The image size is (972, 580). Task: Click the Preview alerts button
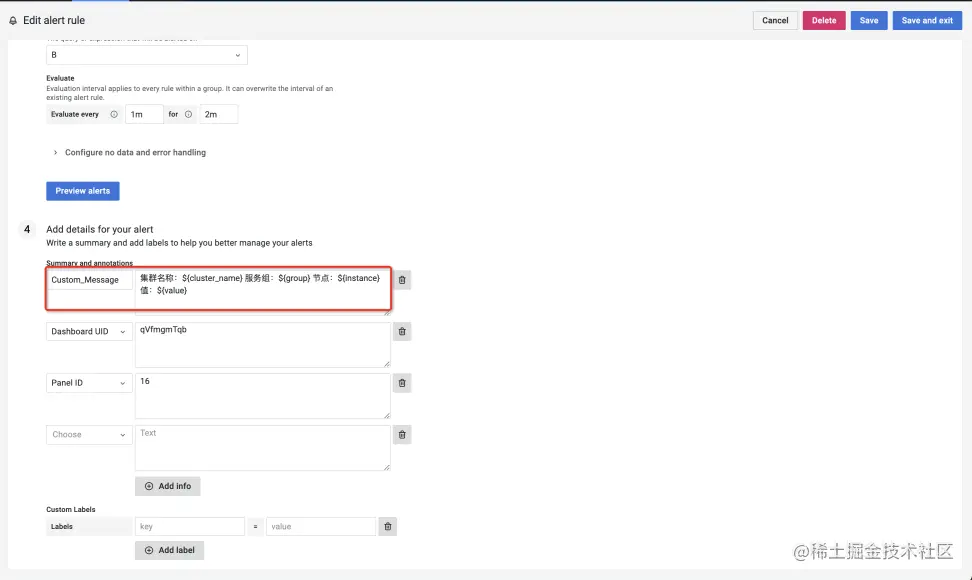(x=82, y=191)
